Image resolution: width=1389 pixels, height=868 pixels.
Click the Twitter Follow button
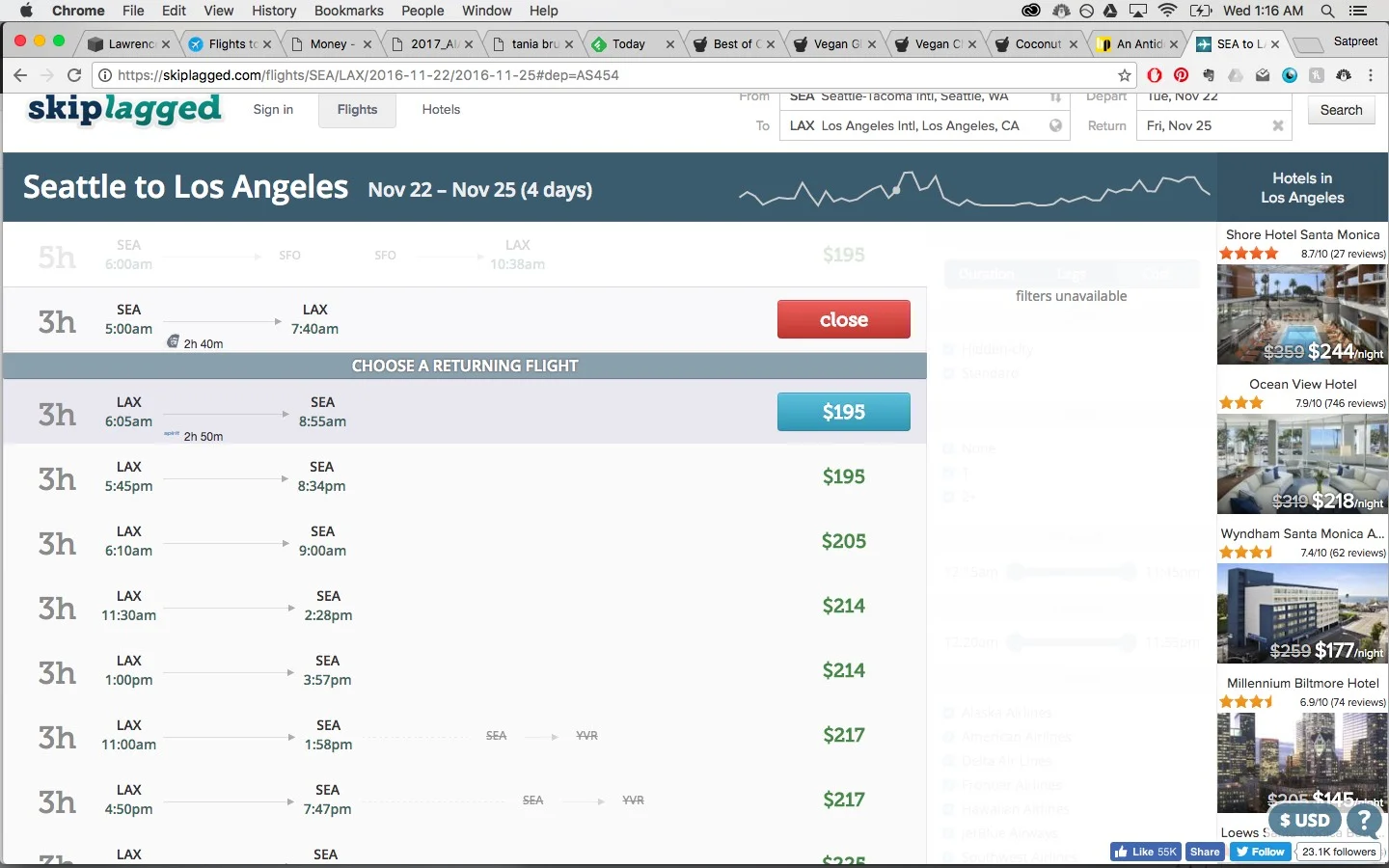pyautogui.click(x=1260, y=852)
